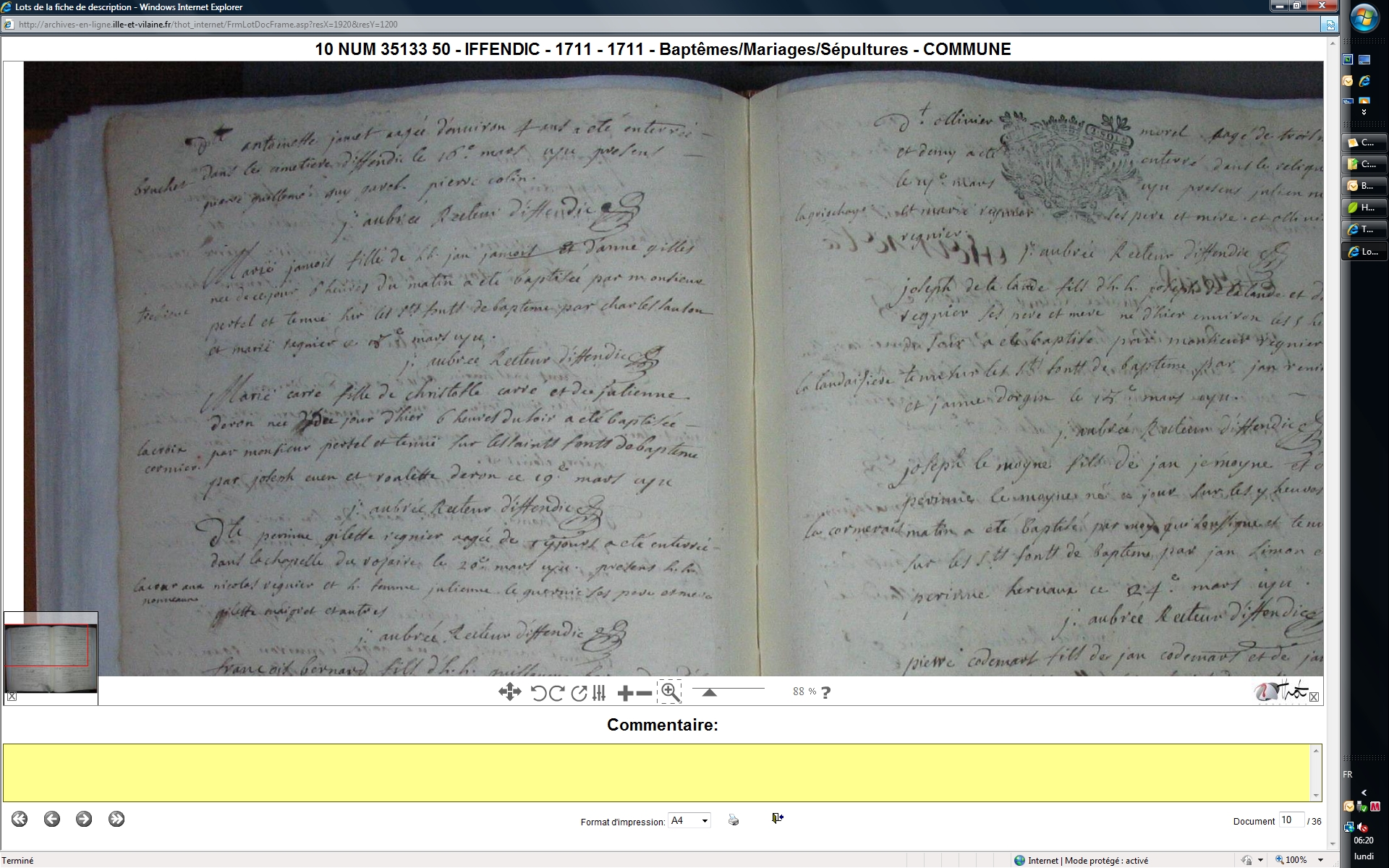Reset the image rotation
1389x868 pixels.
578,693
